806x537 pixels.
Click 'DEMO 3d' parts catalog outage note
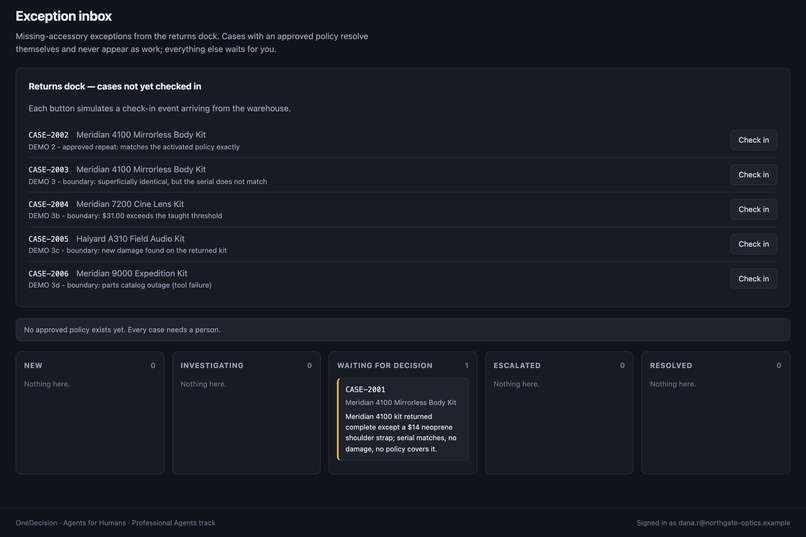tap(120, 285)
